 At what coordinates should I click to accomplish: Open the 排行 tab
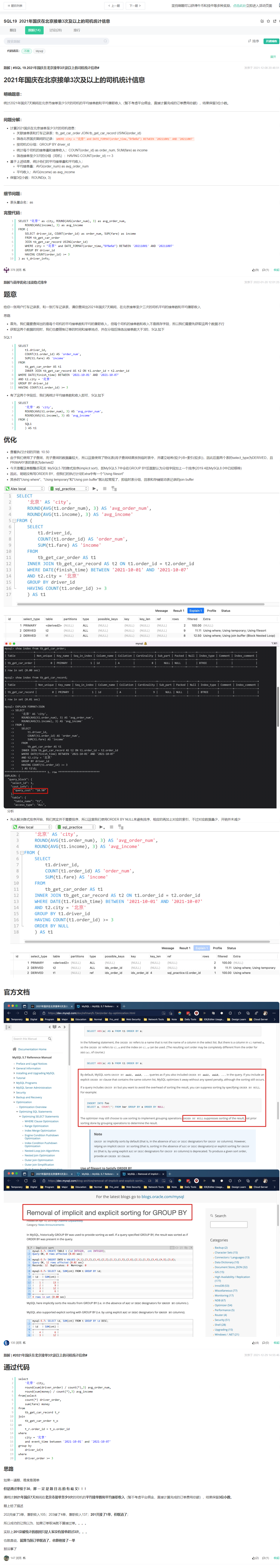tap(77, 30)
